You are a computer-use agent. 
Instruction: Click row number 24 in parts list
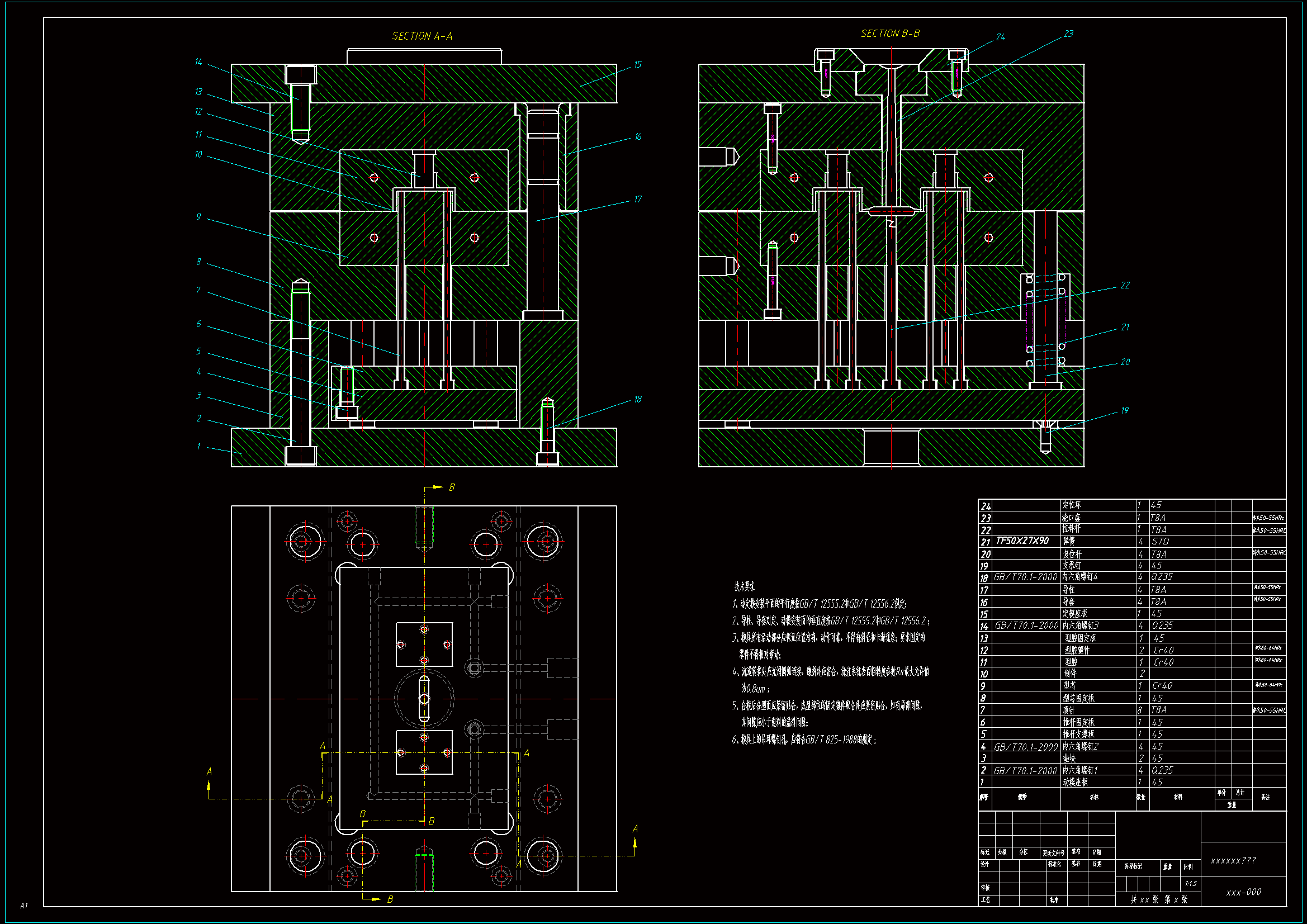986,506
